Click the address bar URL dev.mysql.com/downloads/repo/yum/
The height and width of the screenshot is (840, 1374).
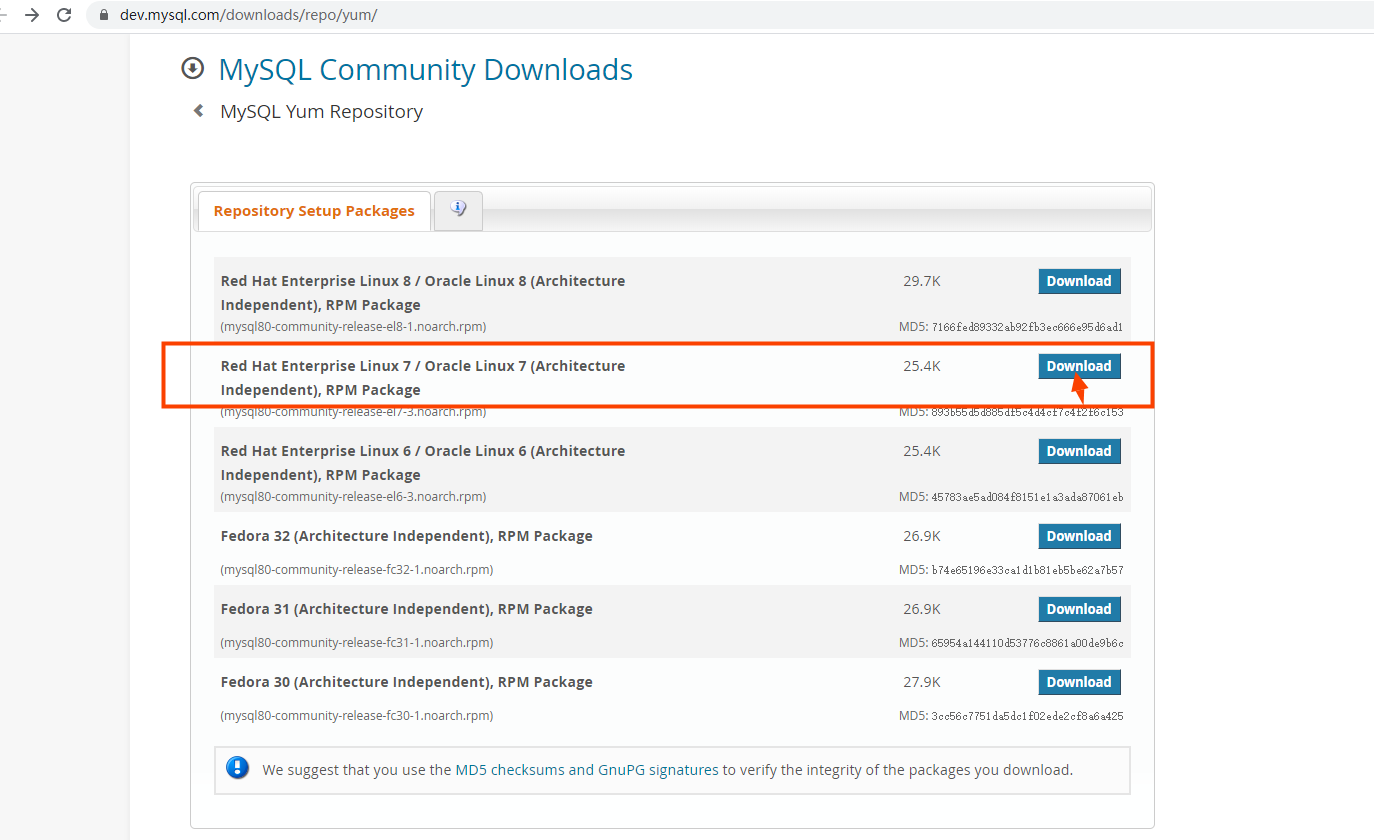[x=248, y=15]
